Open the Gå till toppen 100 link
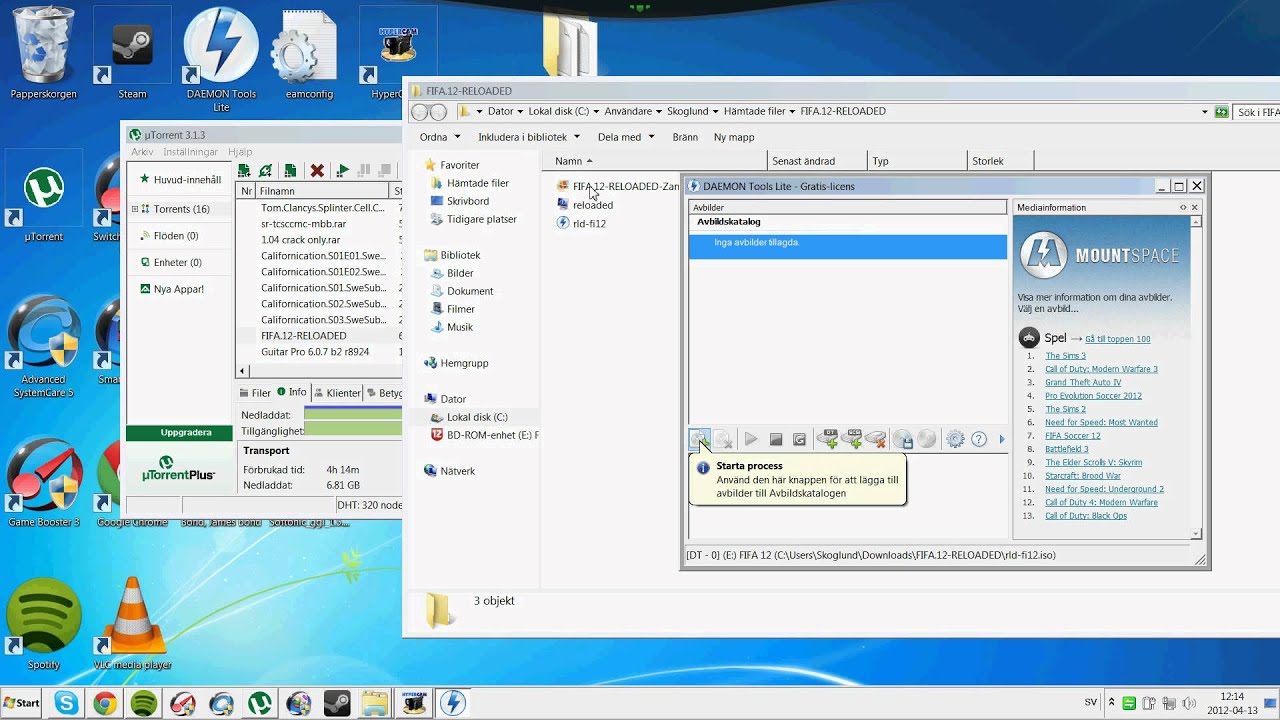Viewport: 1280px width, 720px height. pyautogui.click(x=1117, y=339)
